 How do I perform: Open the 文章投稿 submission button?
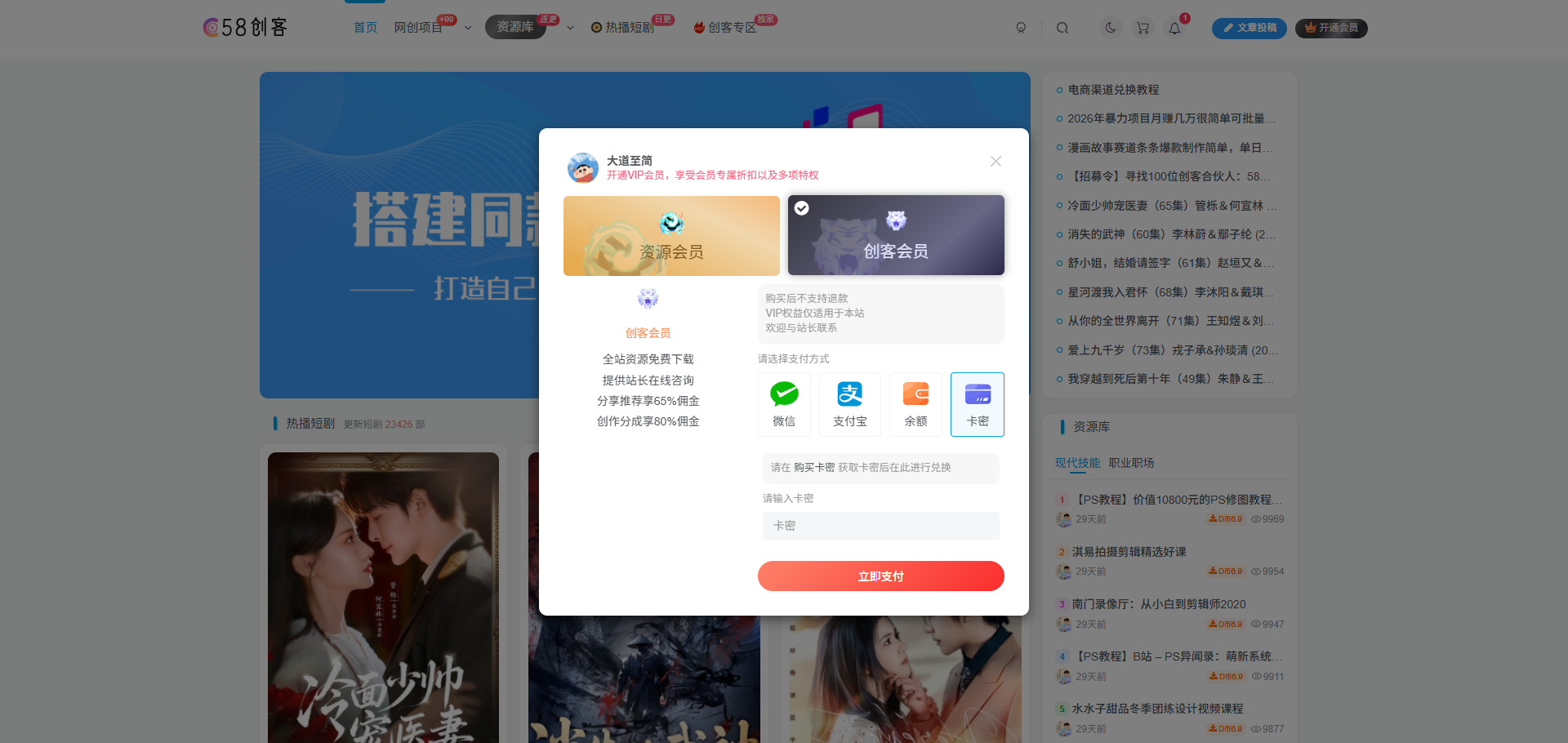[x=1249, y=28]
